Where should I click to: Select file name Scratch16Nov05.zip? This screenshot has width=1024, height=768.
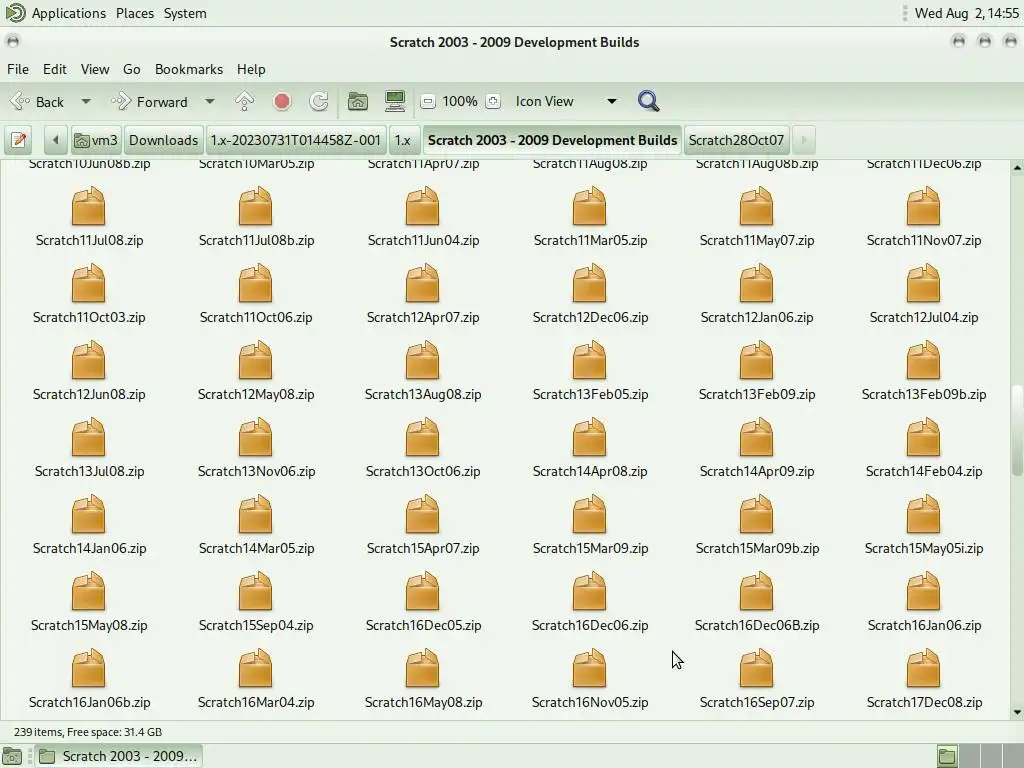[590, 703]
